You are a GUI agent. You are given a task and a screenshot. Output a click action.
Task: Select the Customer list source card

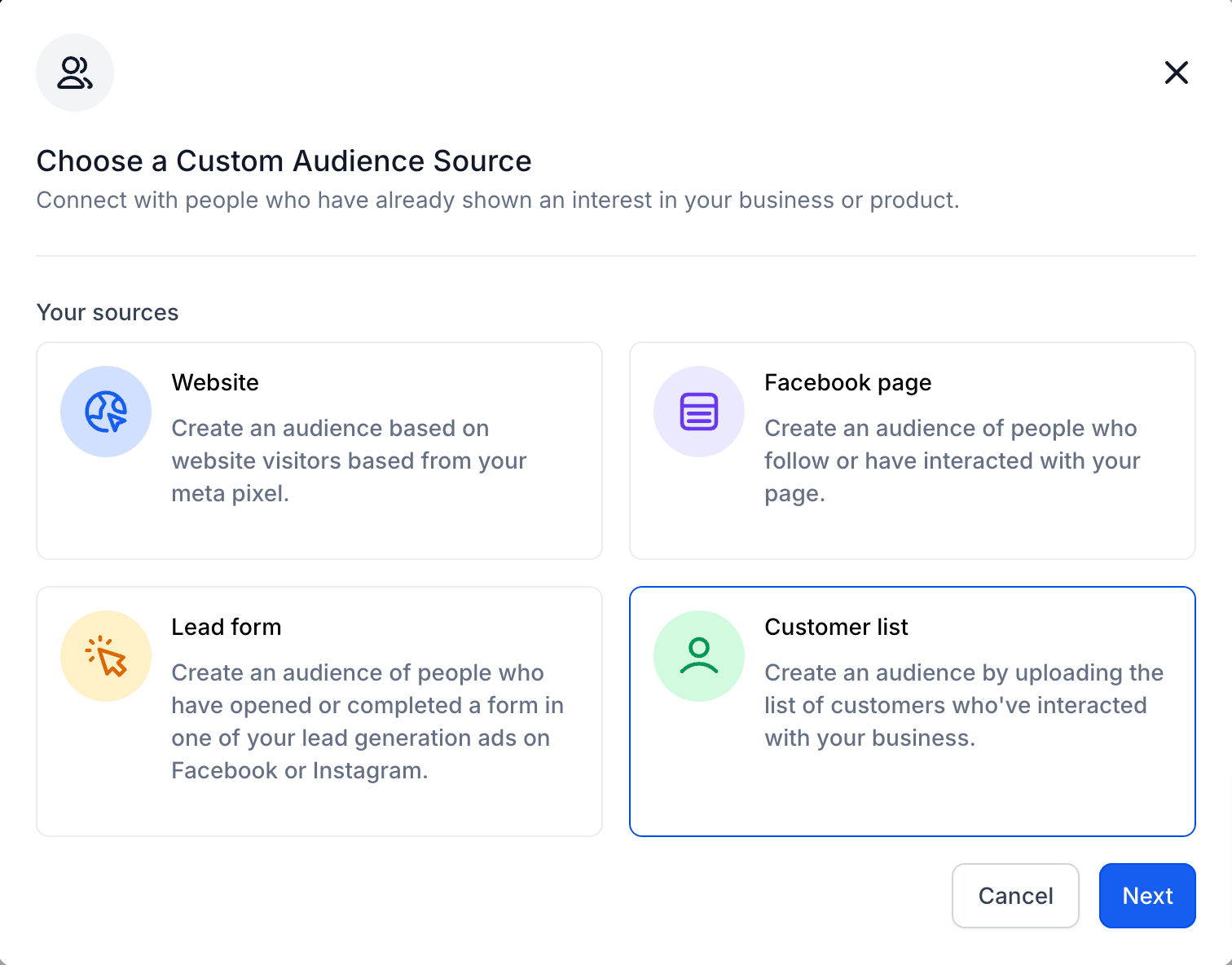(x=913, y=712)
